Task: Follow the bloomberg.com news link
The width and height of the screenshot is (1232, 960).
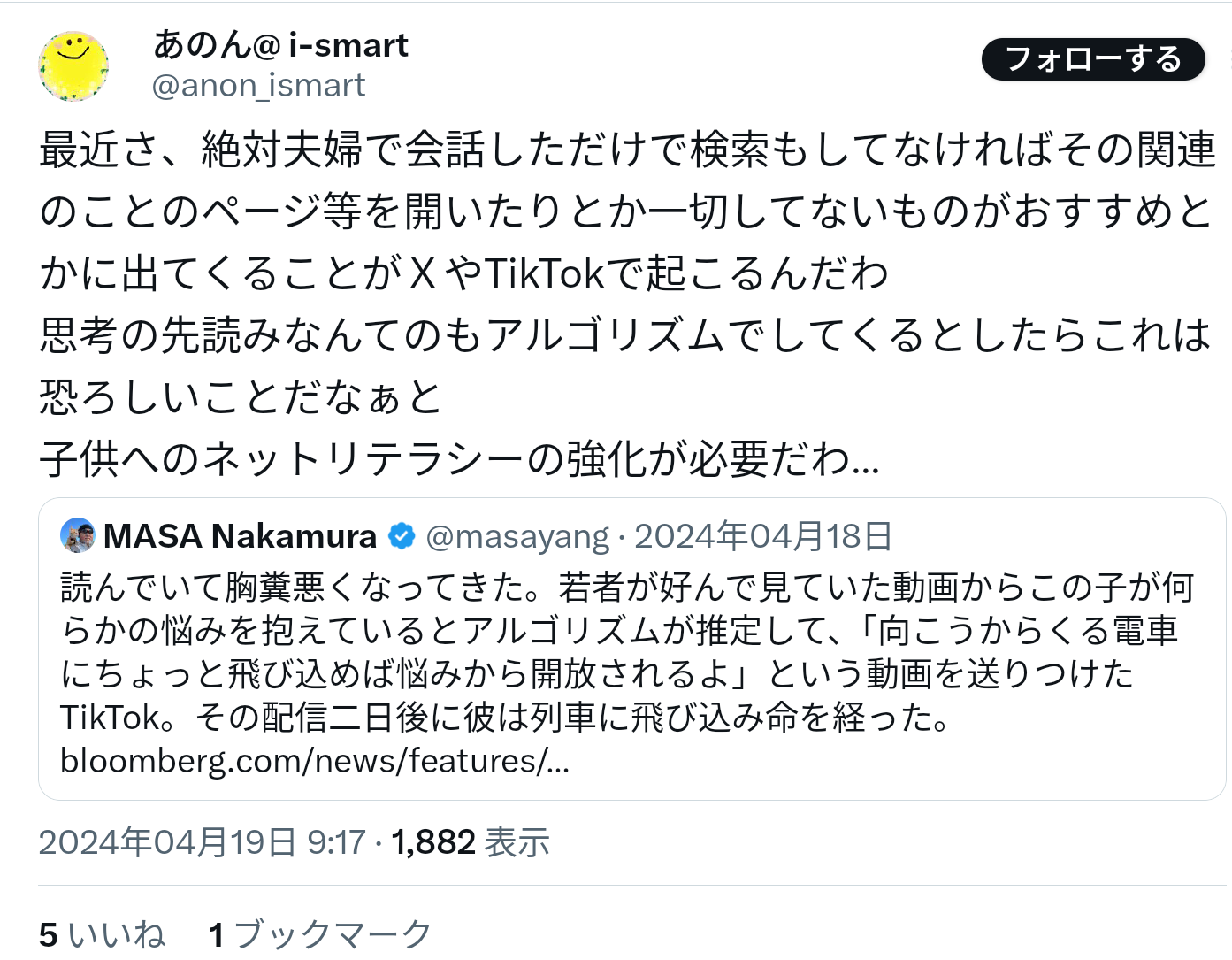Action: (x=314, y=761)
